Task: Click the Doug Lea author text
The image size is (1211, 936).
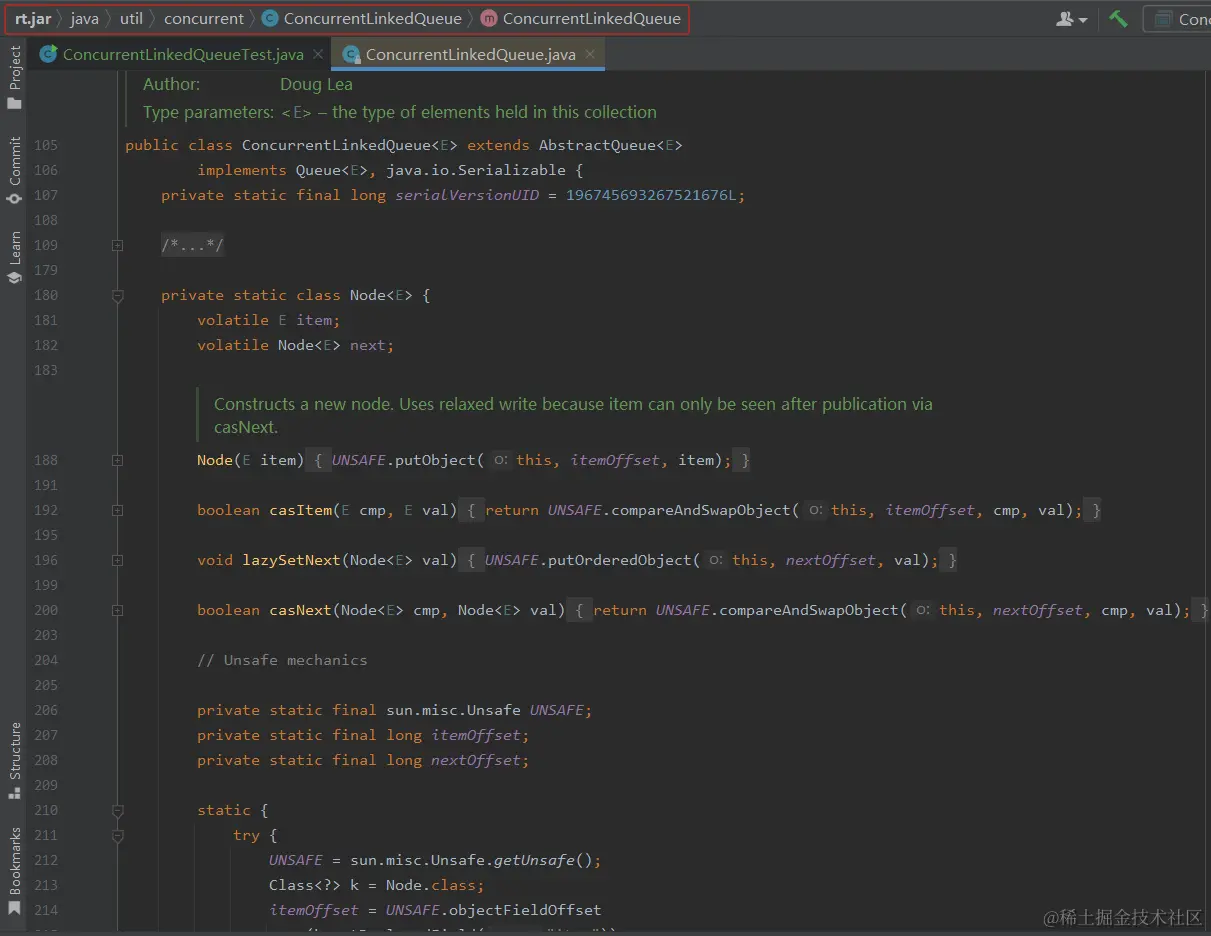Action: 316,84
